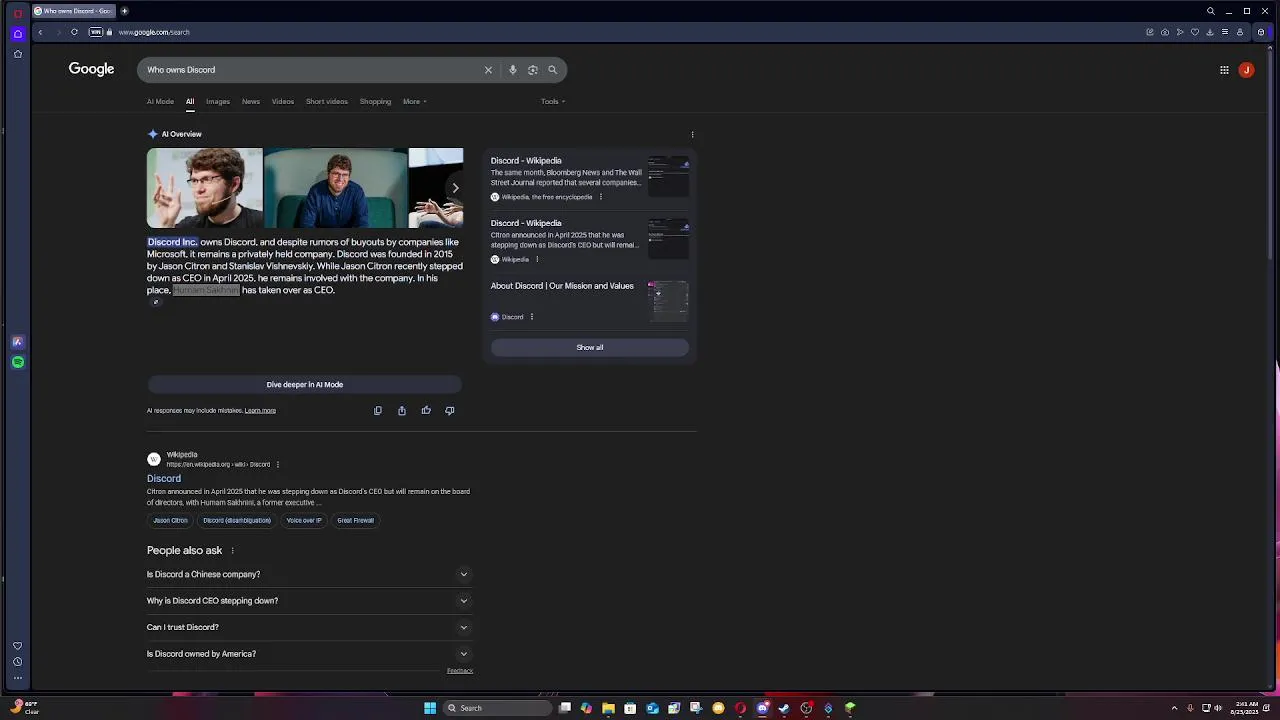The width and height of the screenshot is (1280, 720).
Task: Open the Google account avatar J
Action: pos(1246,70)
